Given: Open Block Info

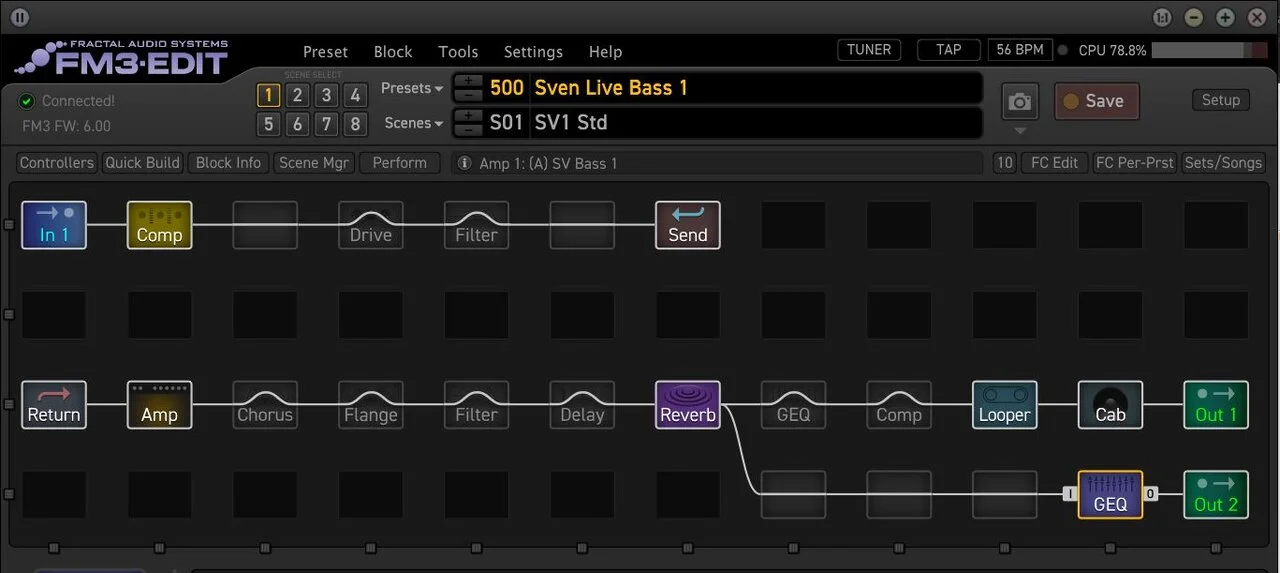Looking at the screenshot, I should pos(228,163).
